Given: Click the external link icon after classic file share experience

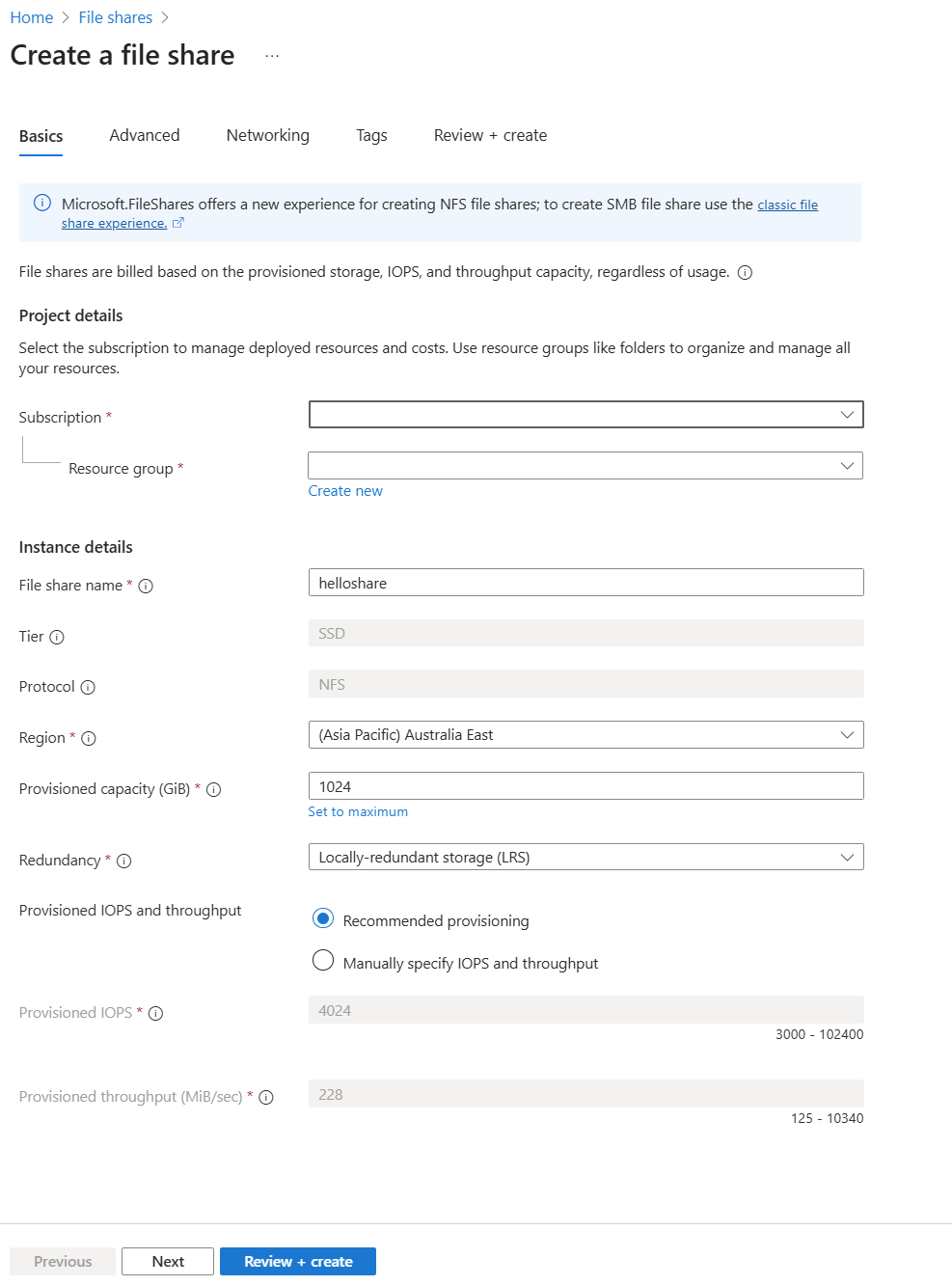Looking at the screenshot, I should (179, 222).
